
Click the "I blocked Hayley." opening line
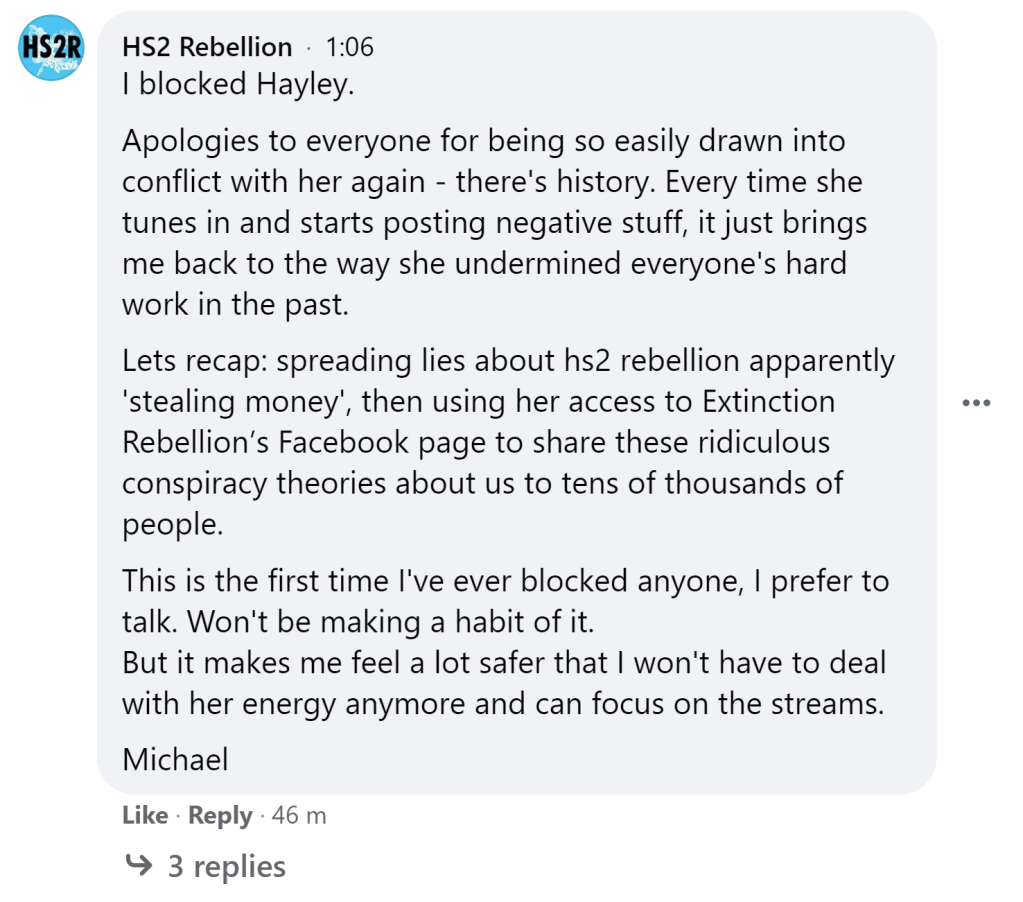pyautogui.click(x=238, y=85)
